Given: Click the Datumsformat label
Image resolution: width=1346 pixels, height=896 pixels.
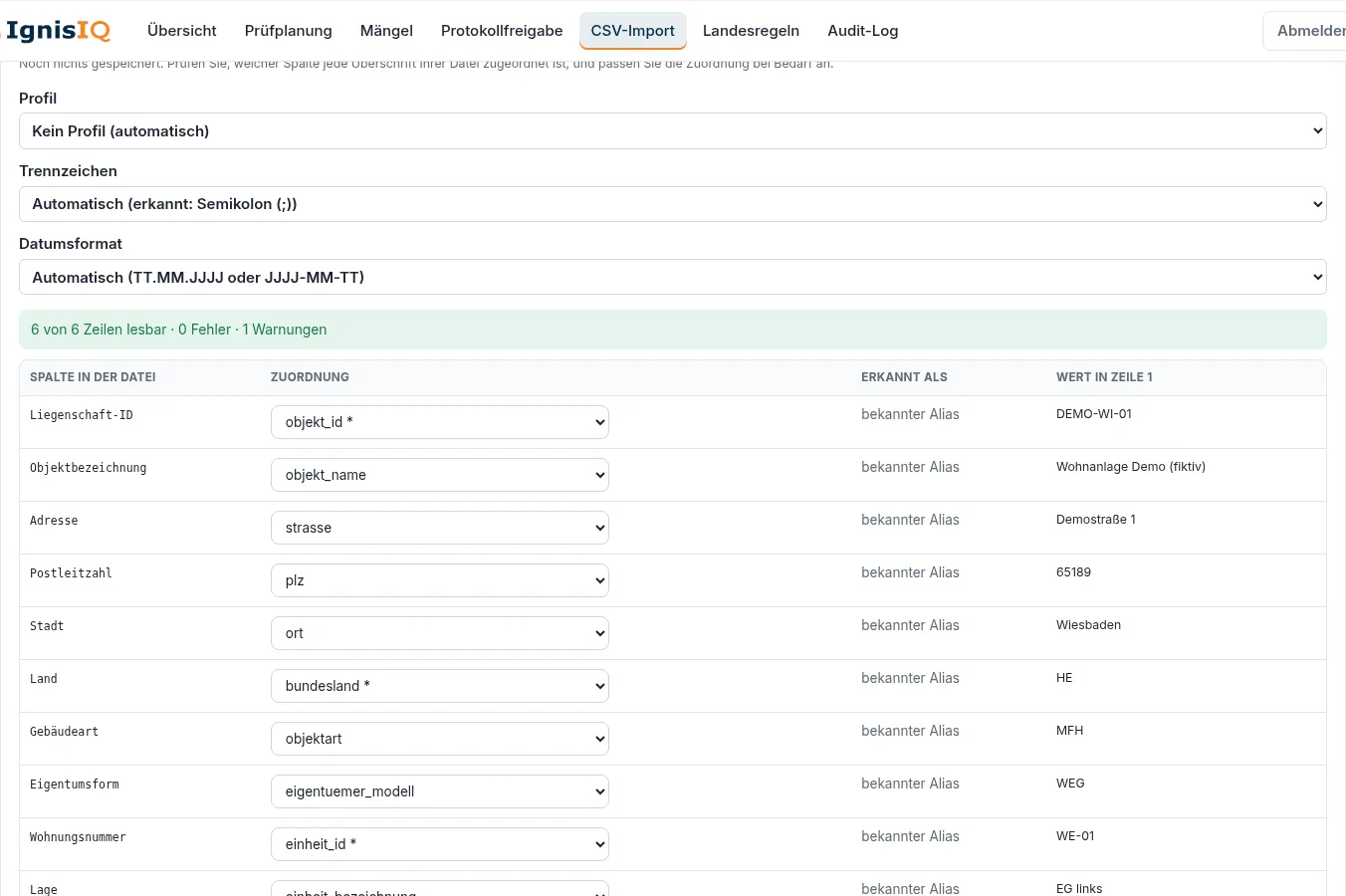Looking at the screenshot, I should coord(71,244).
